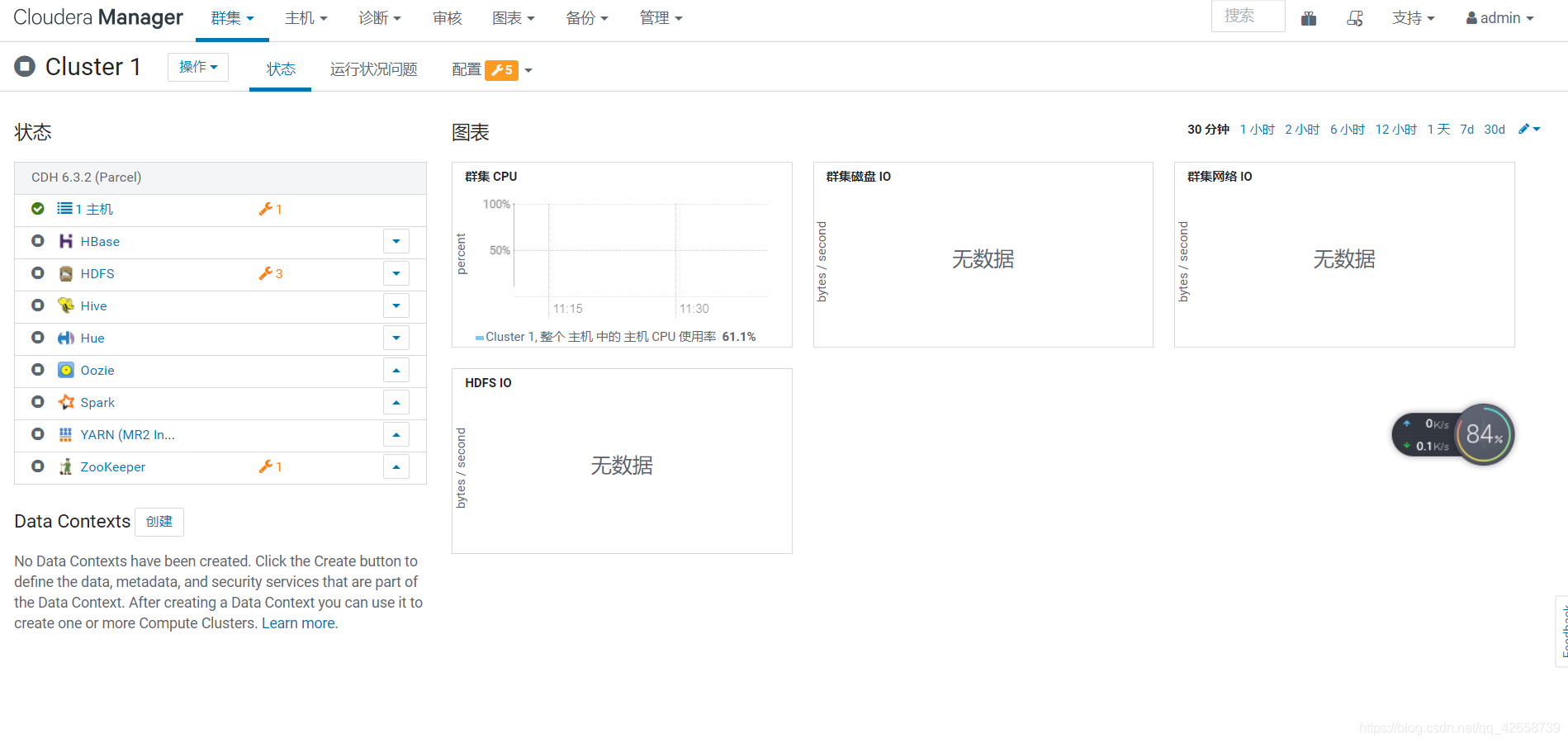Open the 1 主机 hosts link

(94, 209)
